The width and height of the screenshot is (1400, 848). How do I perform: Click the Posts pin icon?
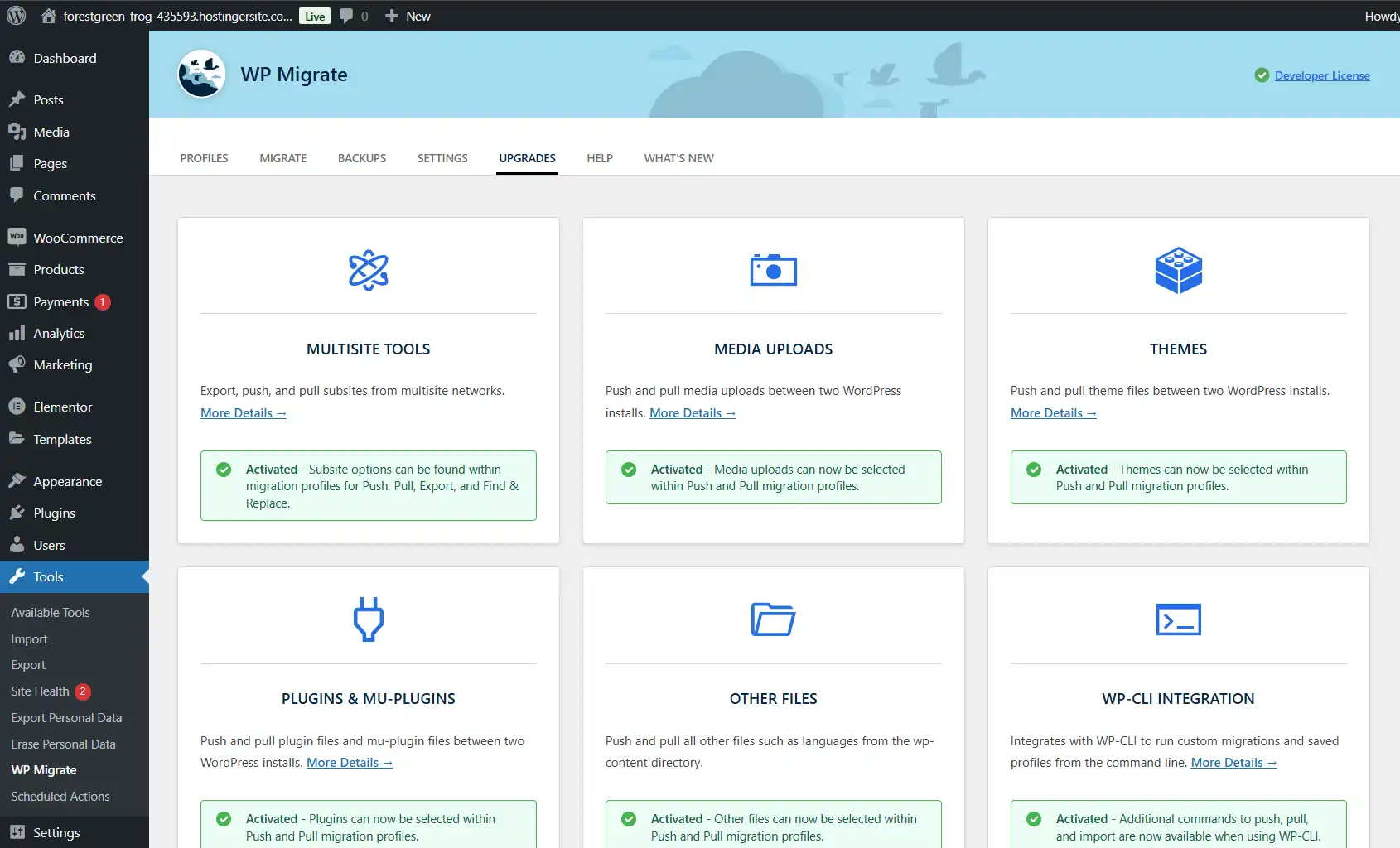click(17, 99)
